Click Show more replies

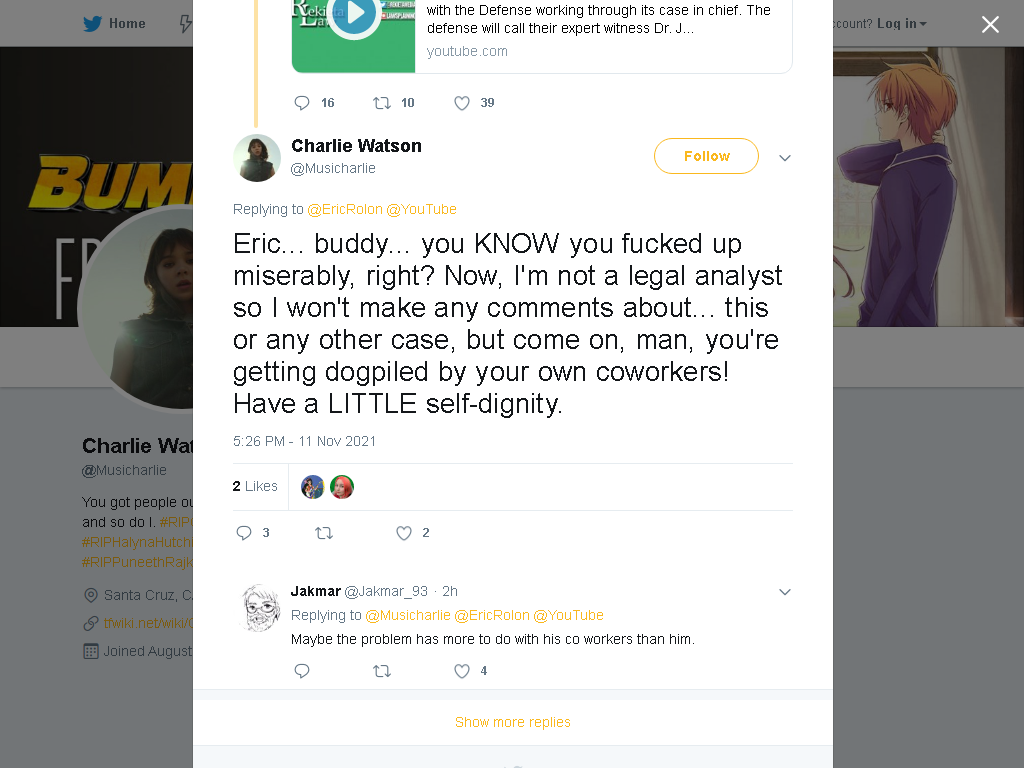(513, 722)
